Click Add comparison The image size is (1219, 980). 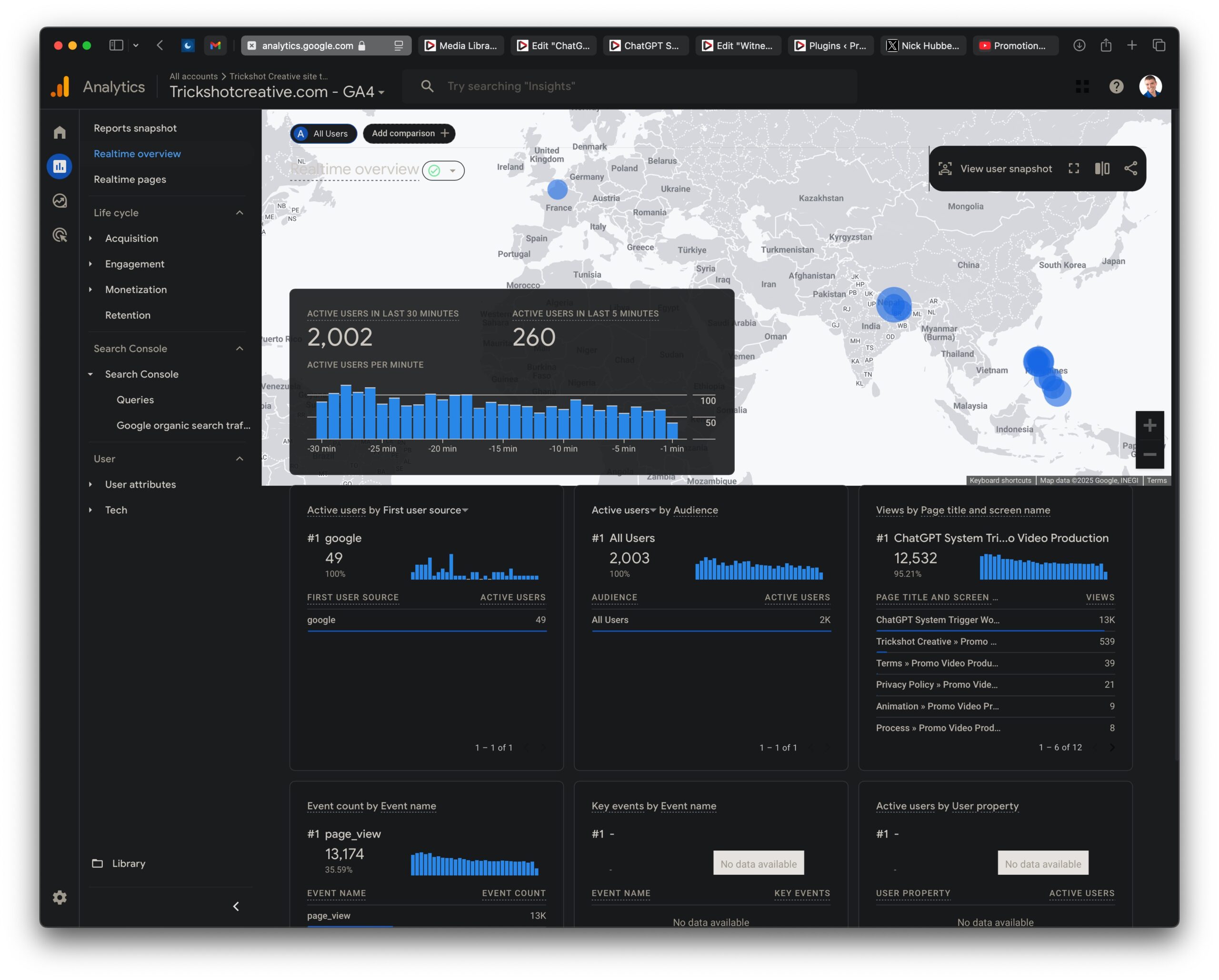[x=410, y=133]
